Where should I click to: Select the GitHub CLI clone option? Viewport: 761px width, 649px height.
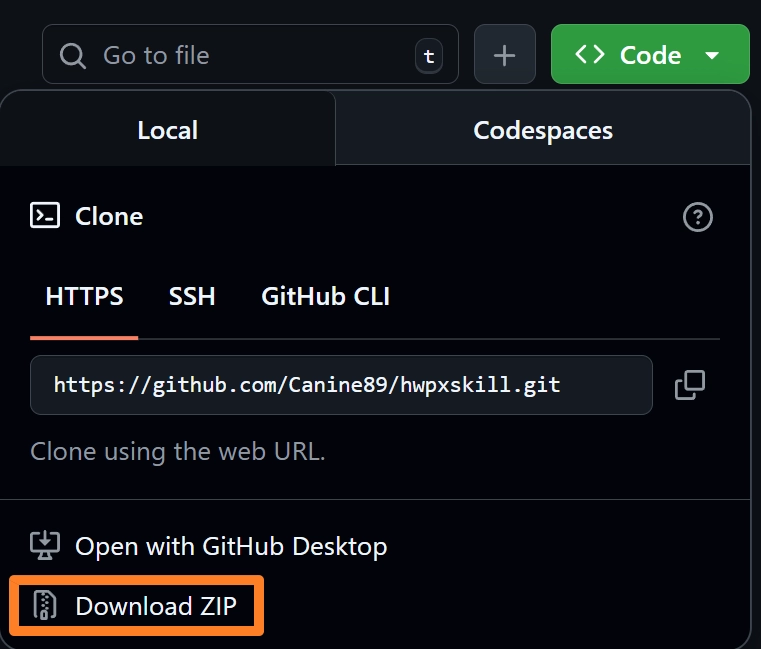tap(325, 296)
